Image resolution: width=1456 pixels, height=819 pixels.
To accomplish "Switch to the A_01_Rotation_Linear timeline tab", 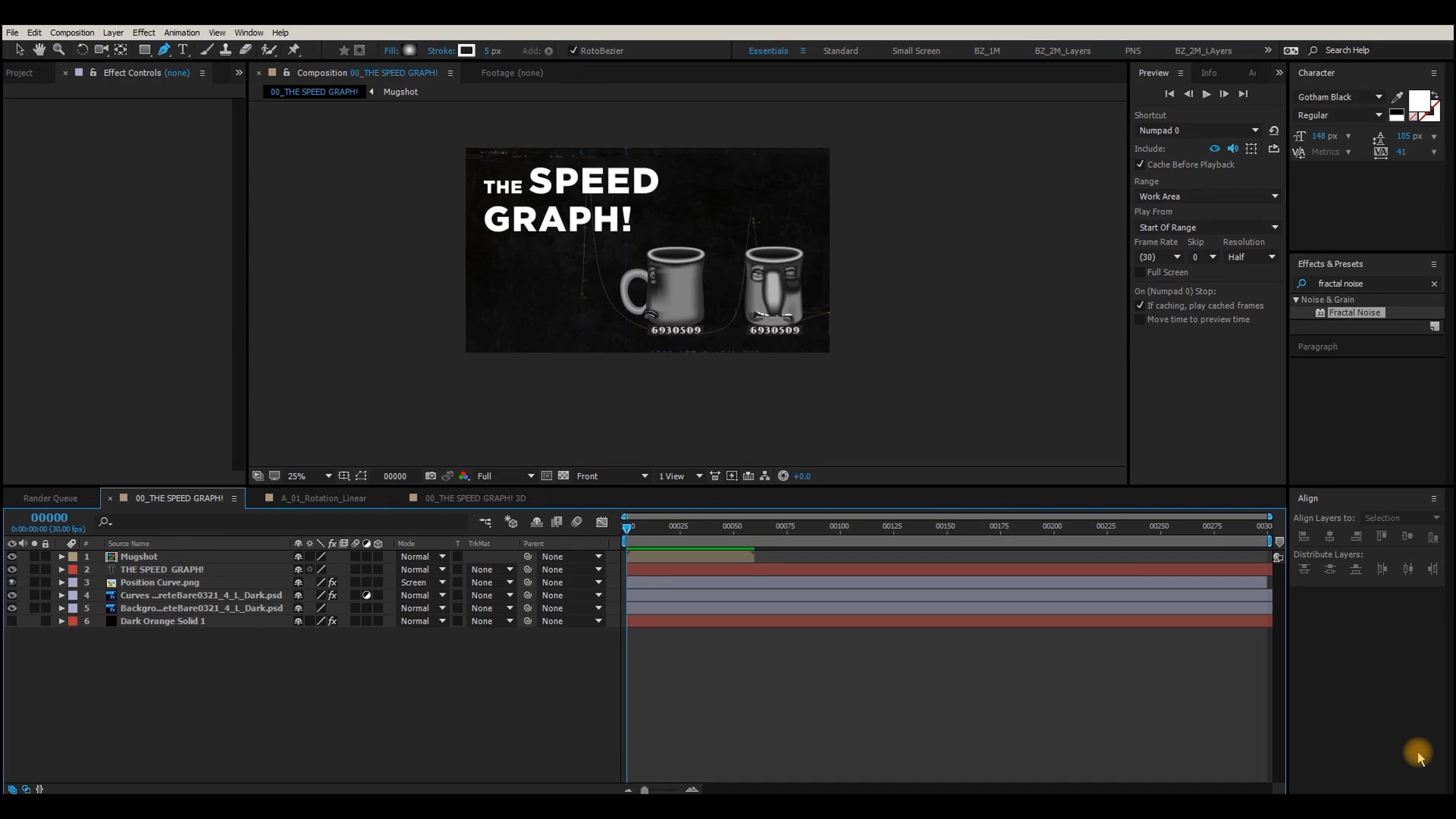I will click(x=323, y=498).
